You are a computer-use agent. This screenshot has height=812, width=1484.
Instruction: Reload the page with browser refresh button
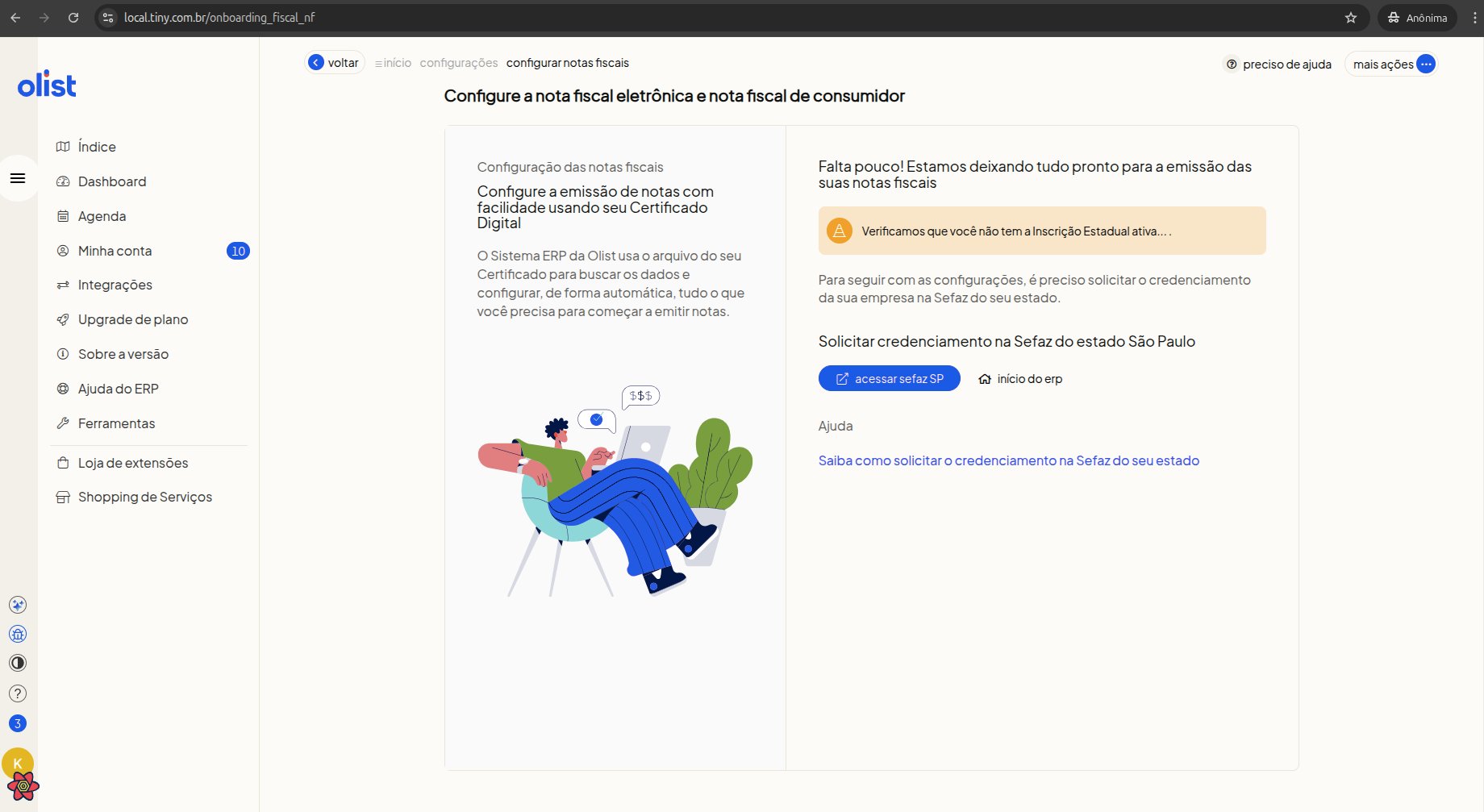click(73, 18)
